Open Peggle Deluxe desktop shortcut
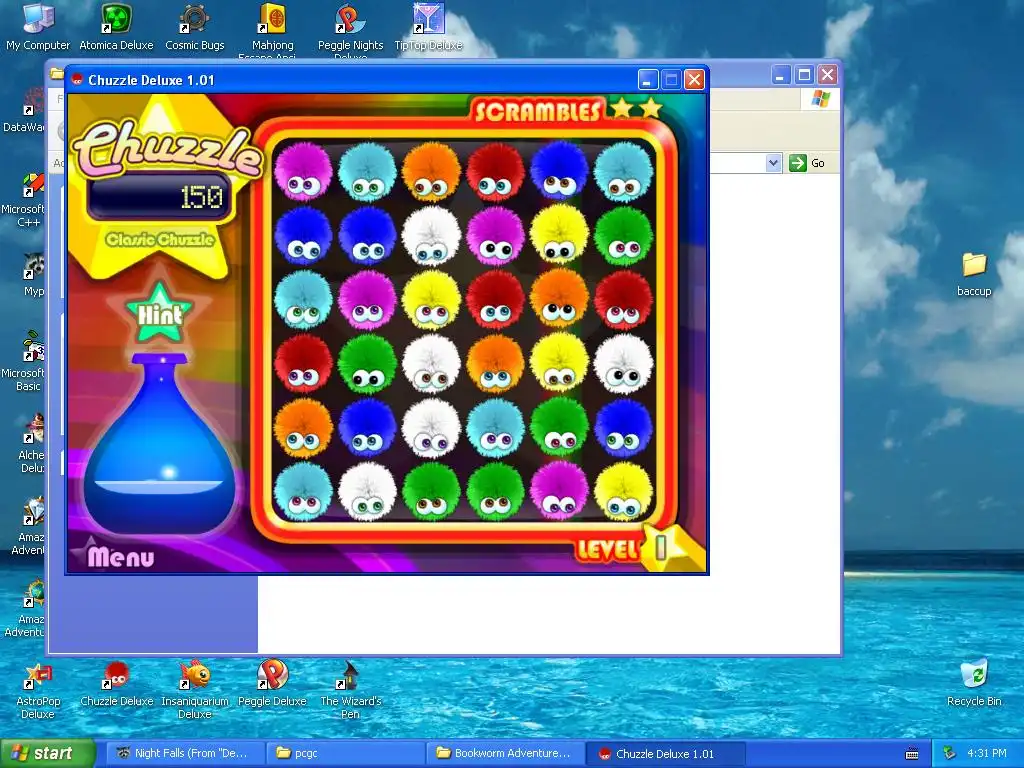Viewport: 1024px width, 768px height. click(x=272, y=684)
